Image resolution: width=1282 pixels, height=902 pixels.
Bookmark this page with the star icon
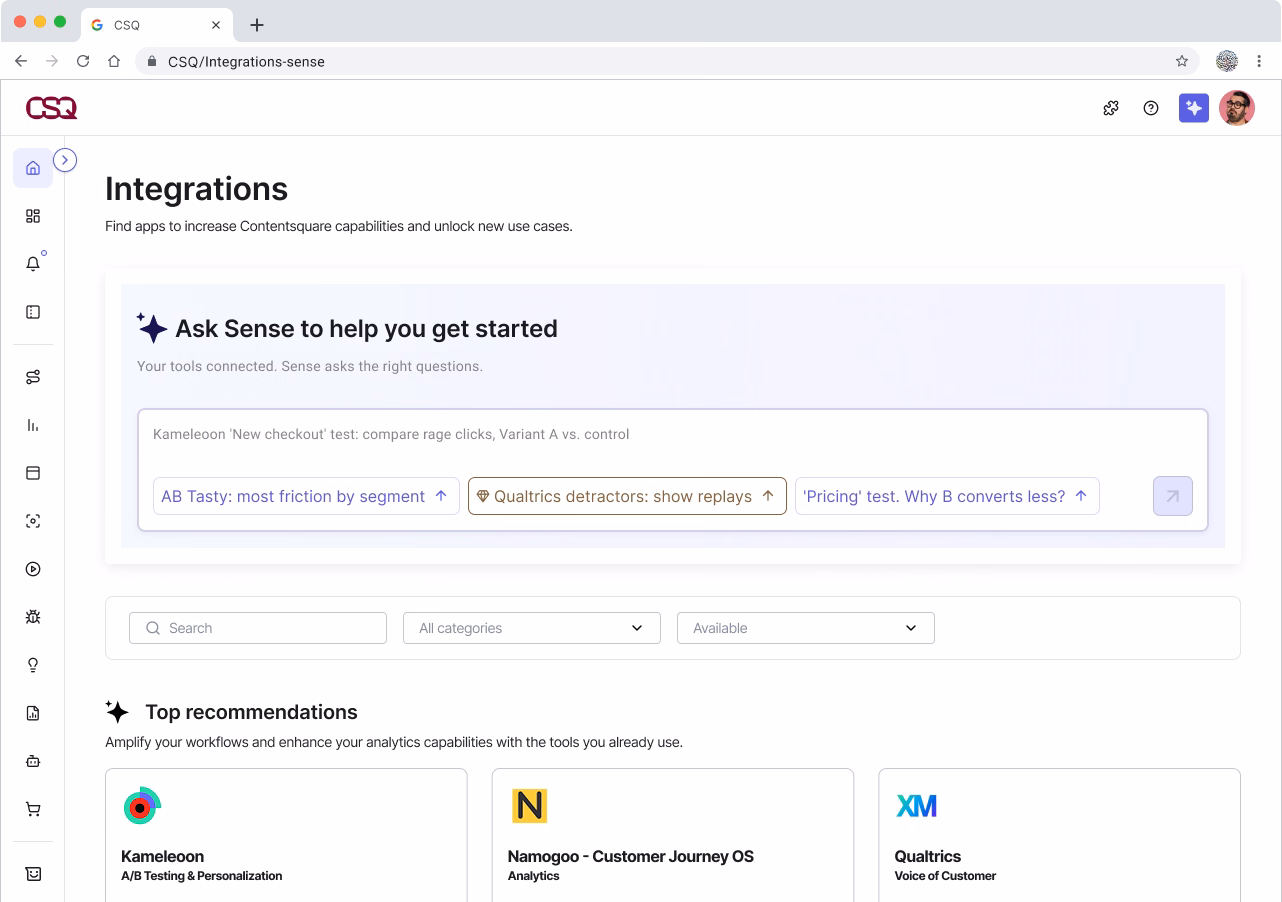(x=1182, y=61)
